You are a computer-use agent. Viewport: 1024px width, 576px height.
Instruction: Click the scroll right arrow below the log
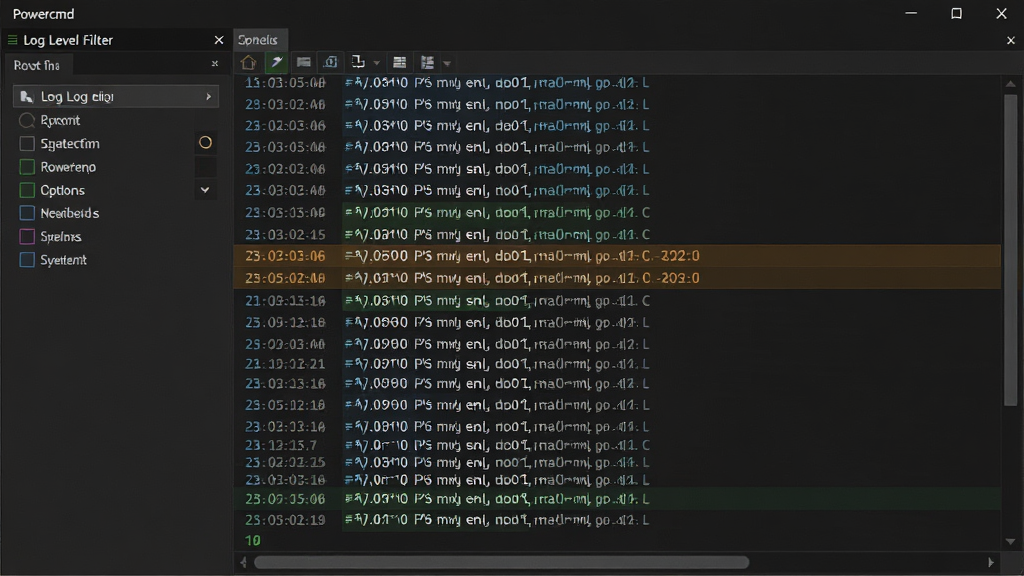(991, 562)
